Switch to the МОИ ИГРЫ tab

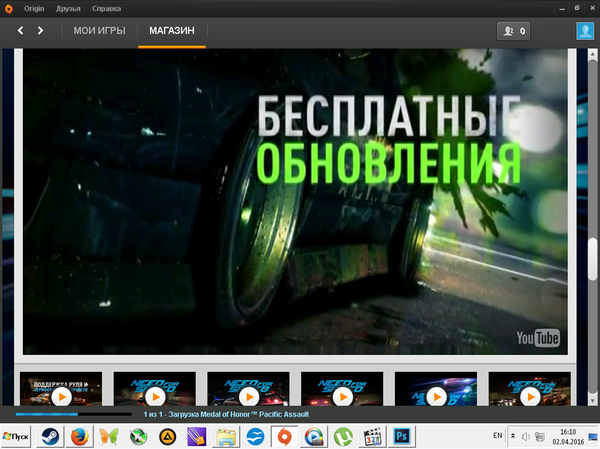(x=99, y=31)
